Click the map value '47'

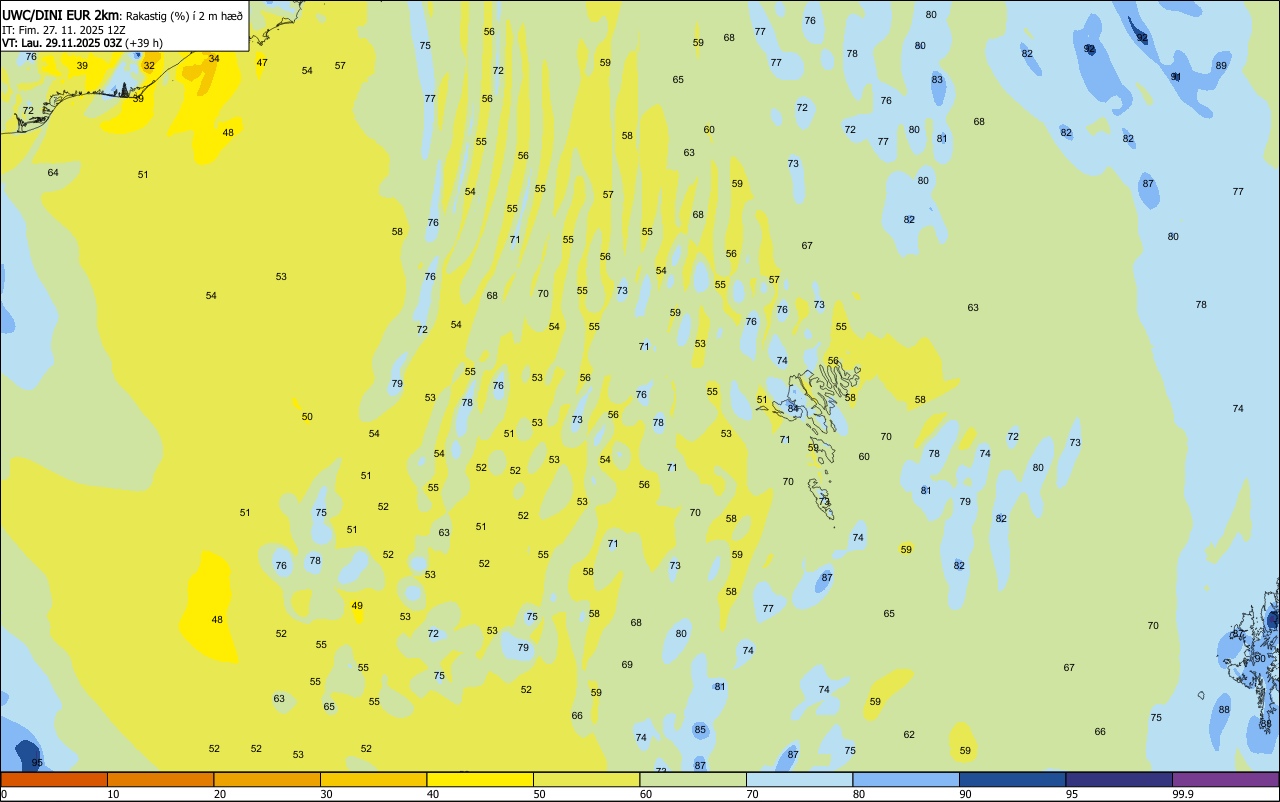point(262,63)
